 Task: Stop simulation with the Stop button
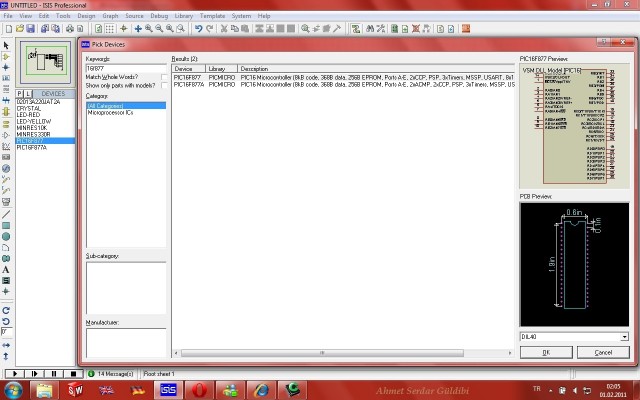[x=73, y=373]
